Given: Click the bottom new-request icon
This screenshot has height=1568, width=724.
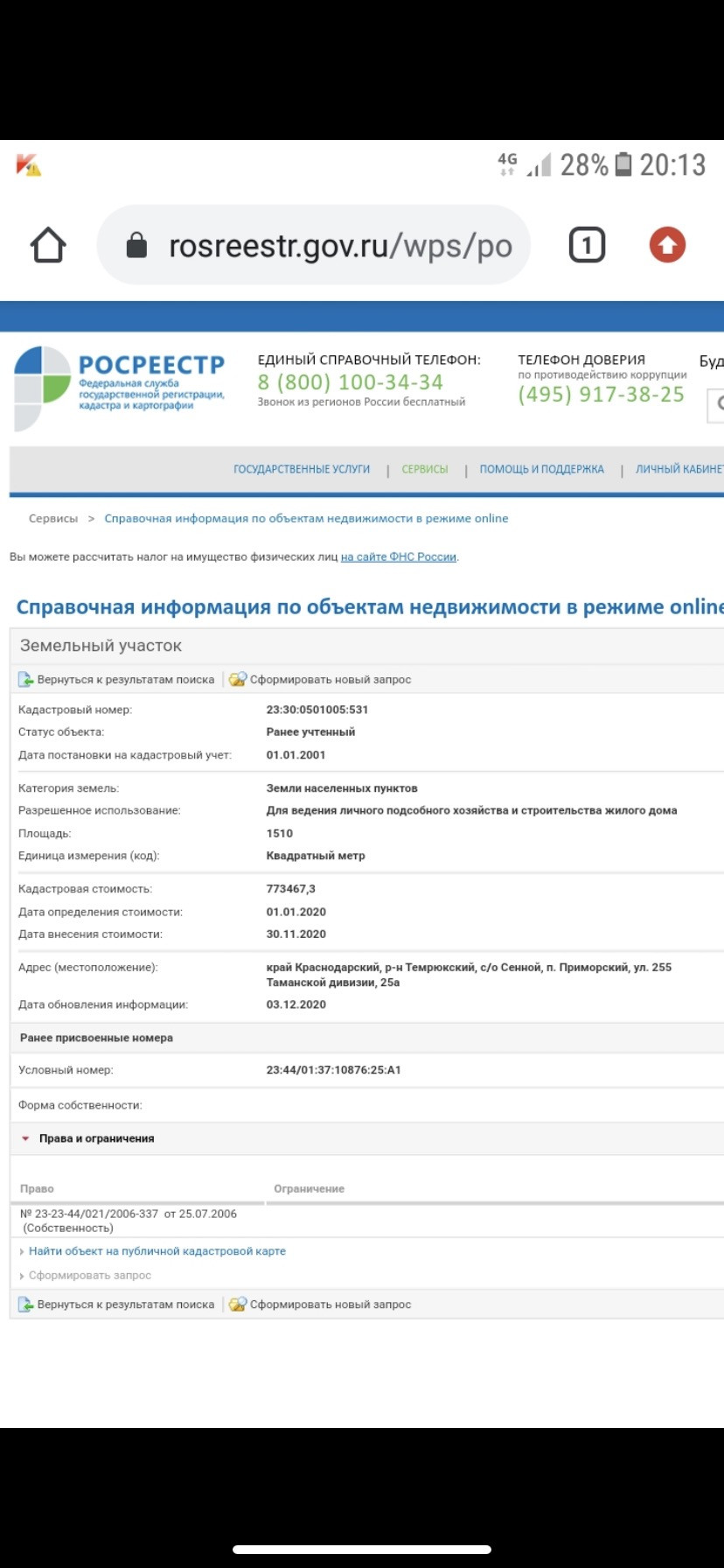Looking at the screenshot, I should [x=238, y=1304].
